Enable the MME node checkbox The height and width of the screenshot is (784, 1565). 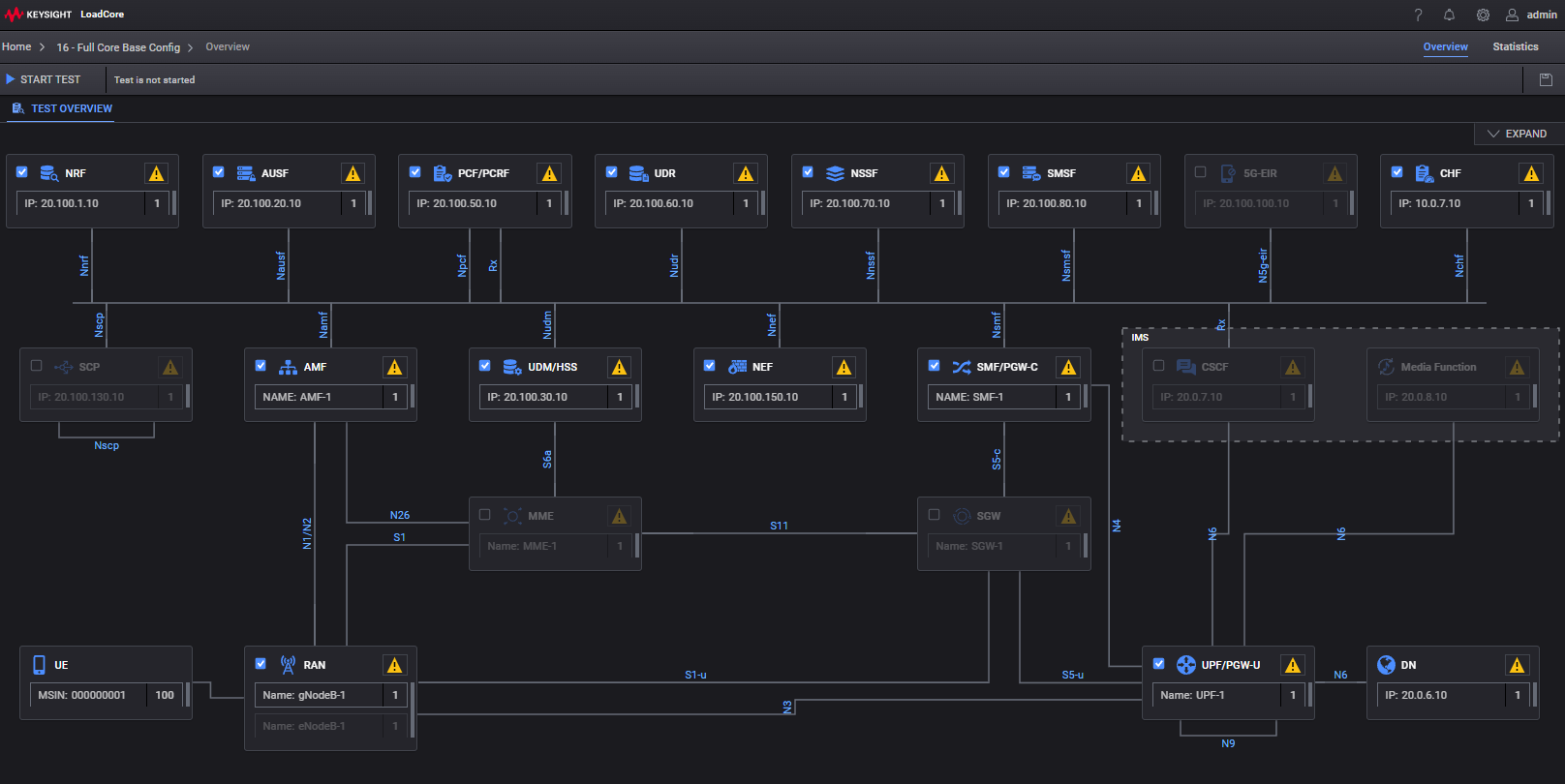485,515
